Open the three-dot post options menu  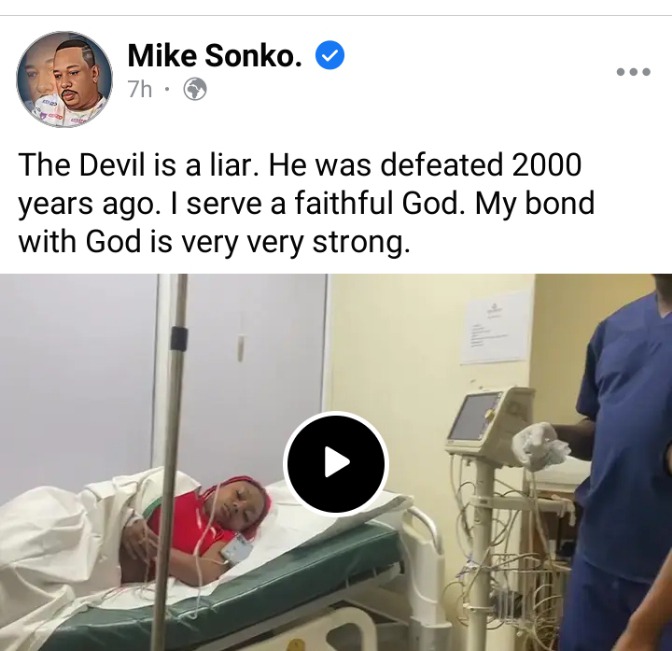tap(633, 72)
